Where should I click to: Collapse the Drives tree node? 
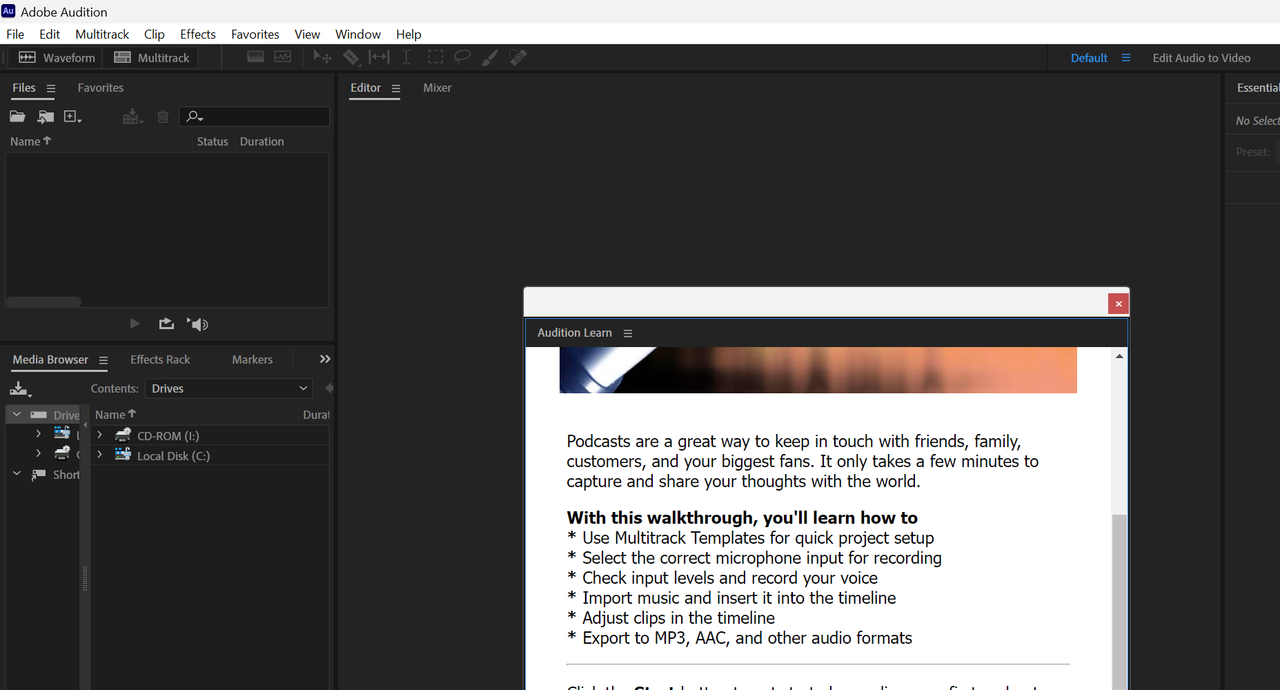(x=16, y=415)
